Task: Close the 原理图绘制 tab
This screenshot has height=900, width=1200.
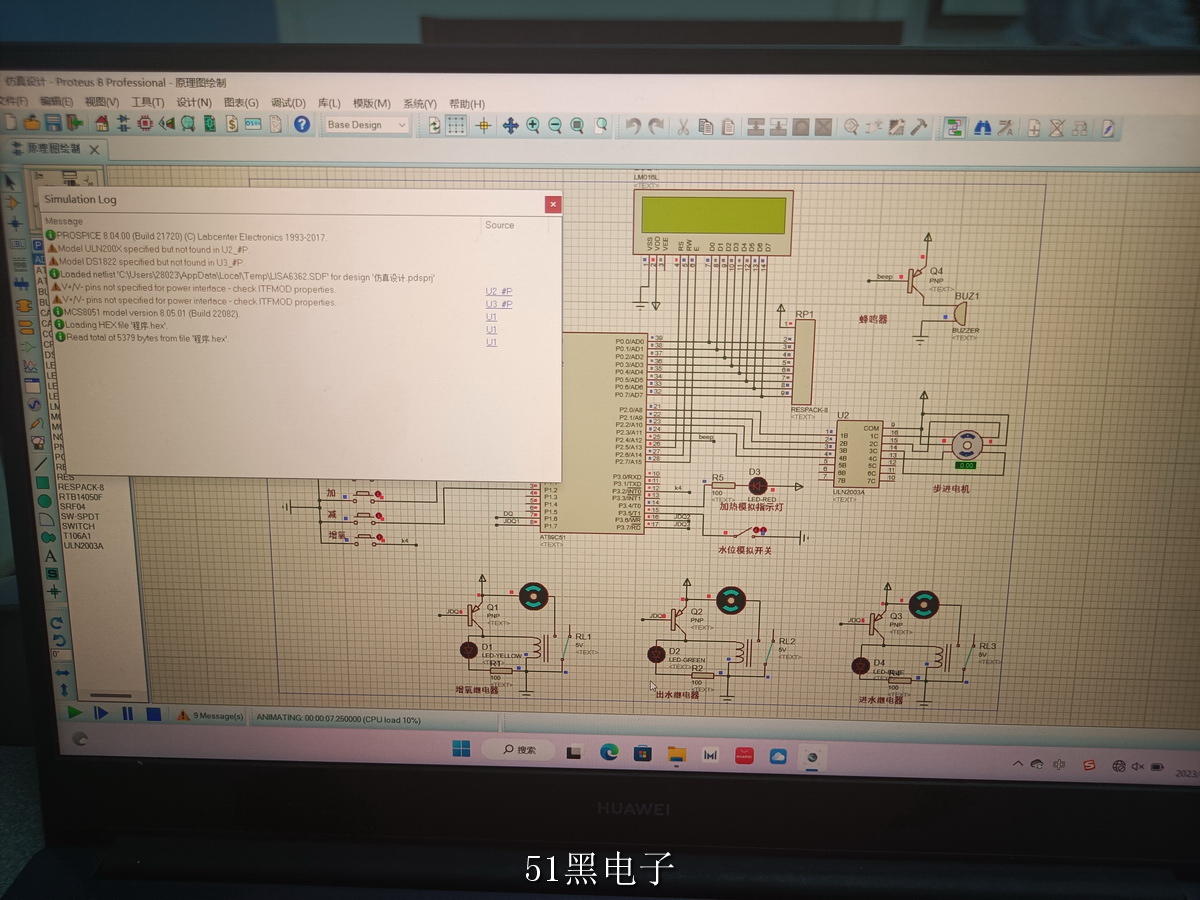Action: pyautogui.click(x=95, y=149)
